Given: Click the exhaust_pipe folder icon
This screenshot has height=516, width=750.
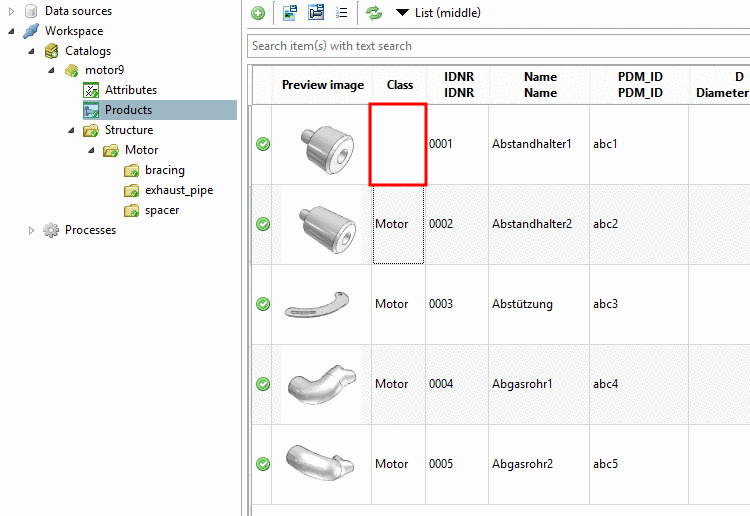Looking at the screenshot, I should point(131,191).
